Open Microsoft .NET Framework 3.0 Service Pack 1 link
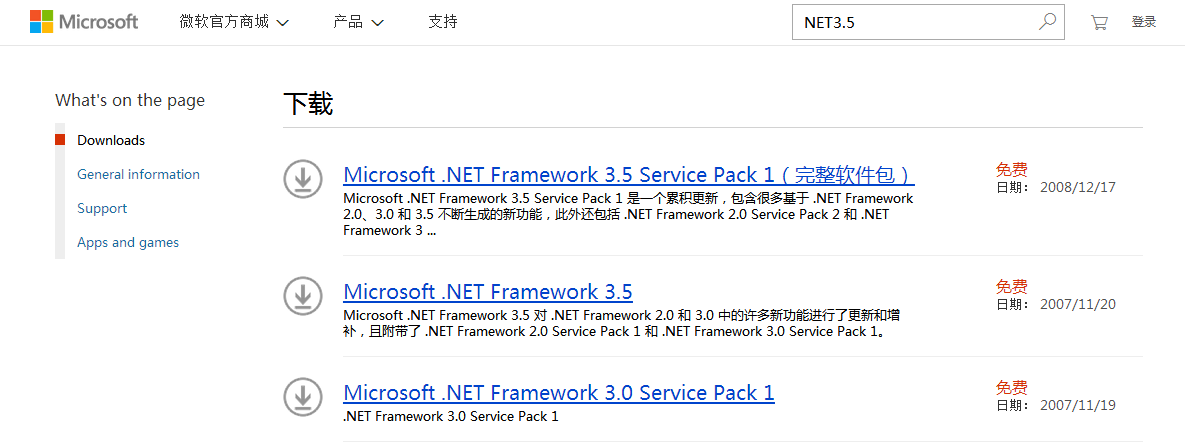This screenshot has width=1185, height=447. (x=558, y=393)
